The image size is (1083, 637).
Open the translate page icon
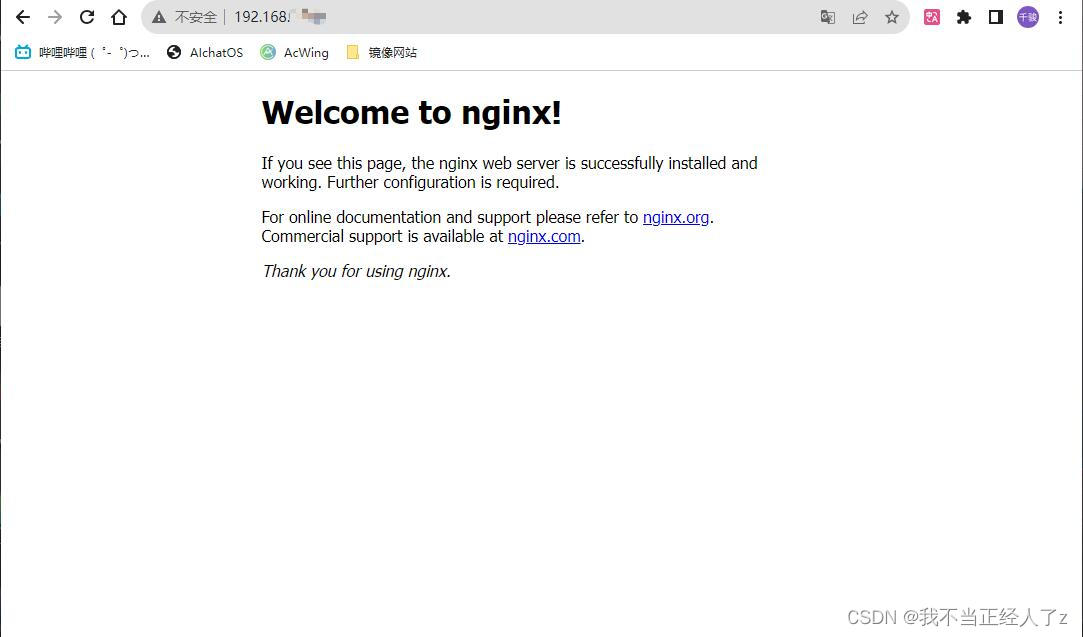tap(827, 17)
